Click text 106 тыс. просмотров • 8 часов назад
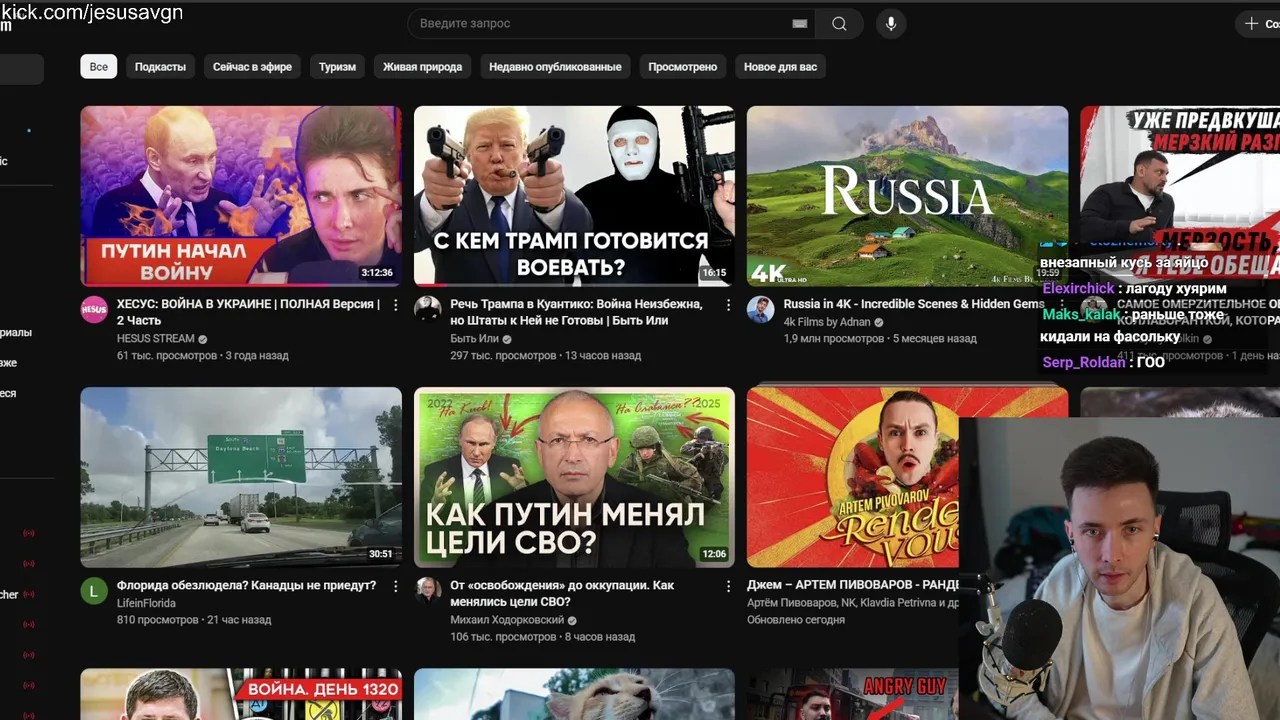This screenshot has height=720, width=1280. pyautogui.click(x=542, y=637)
